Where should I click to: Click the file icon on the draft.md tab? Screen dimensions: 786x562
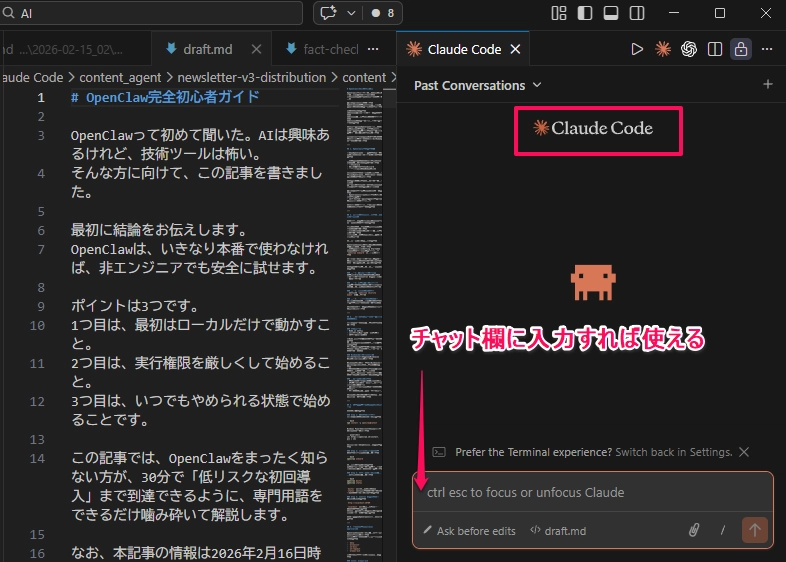click(171, 49)
